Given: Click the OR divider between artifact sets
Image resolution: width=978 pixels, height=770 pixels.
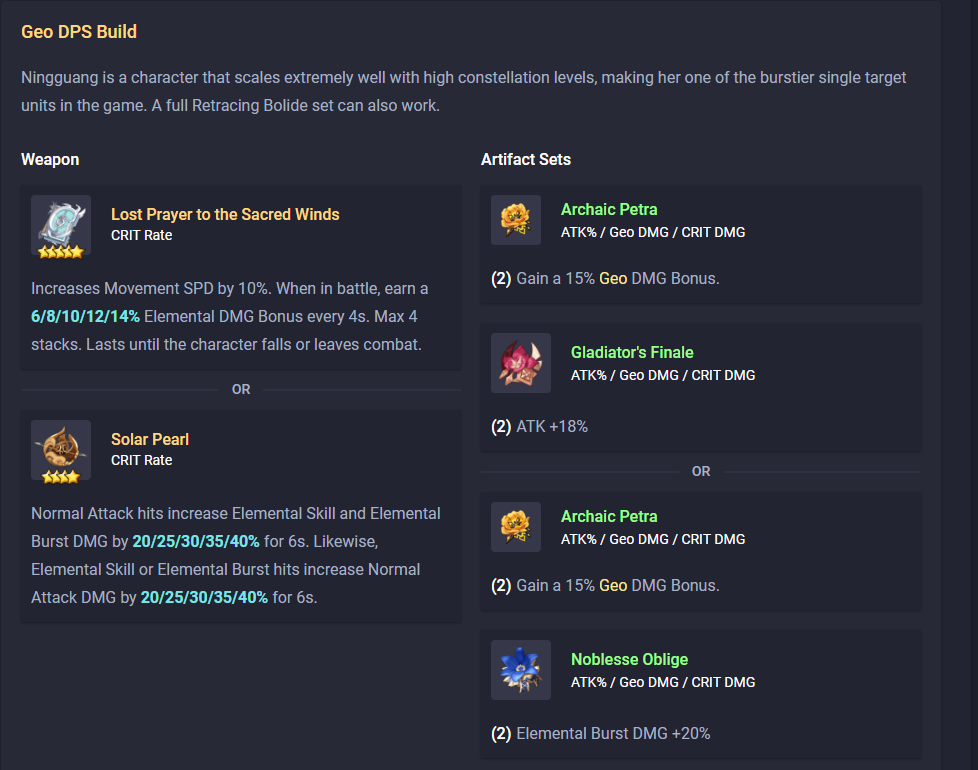Looking at the screenshot, I should [x=701, y=471].
